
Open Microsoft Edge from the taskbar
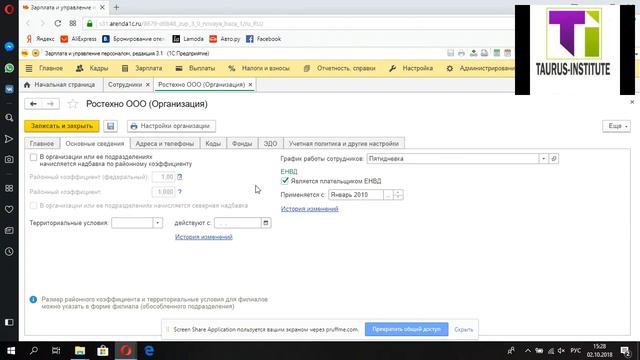pyautogui.click(x=149, y=351)
